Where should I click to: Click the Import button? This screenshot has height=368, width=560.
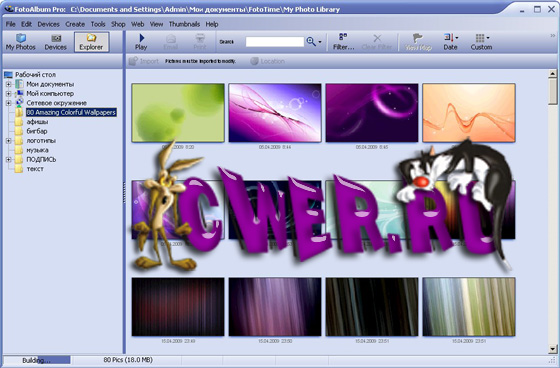144,61
